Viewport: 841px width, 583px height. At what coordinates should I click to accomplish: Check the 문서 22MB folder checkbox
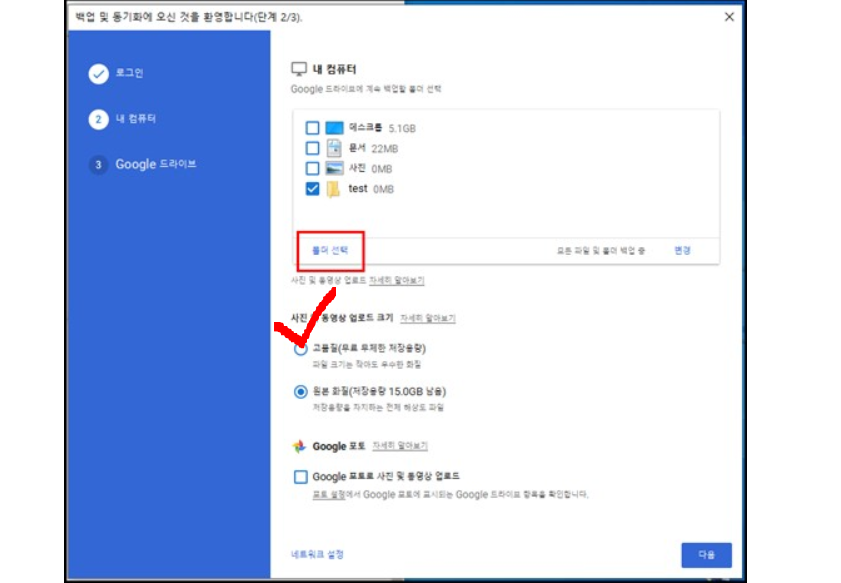(312, 148)
